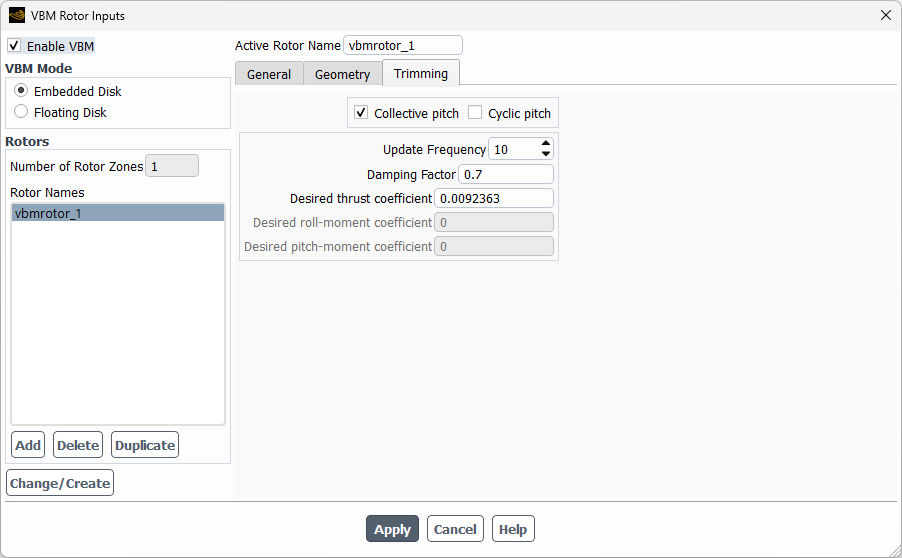
Task: Increase Update Frequency with the up arrow
Action: tap(546, 144)
